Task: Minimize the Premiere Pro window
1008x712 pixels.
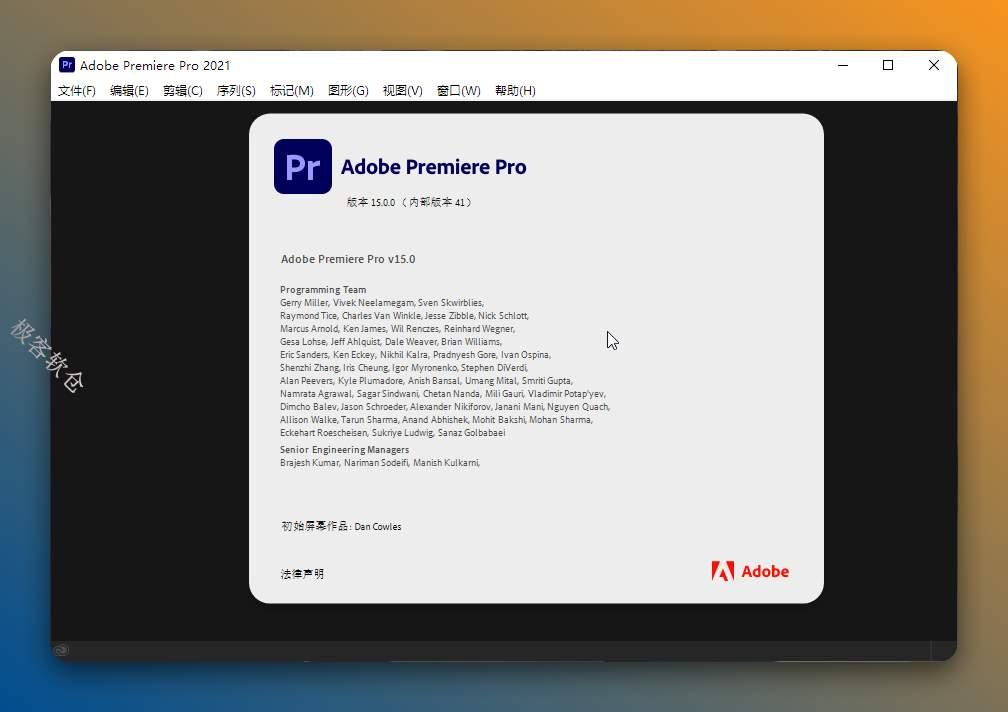Action: tap(843, 65)
